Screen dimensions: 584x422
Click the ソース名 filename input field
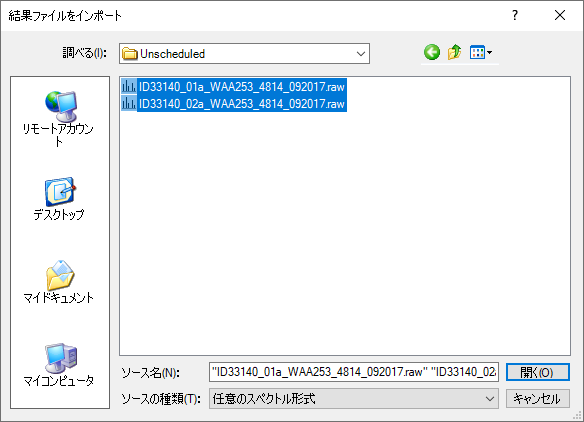(353, 372)
